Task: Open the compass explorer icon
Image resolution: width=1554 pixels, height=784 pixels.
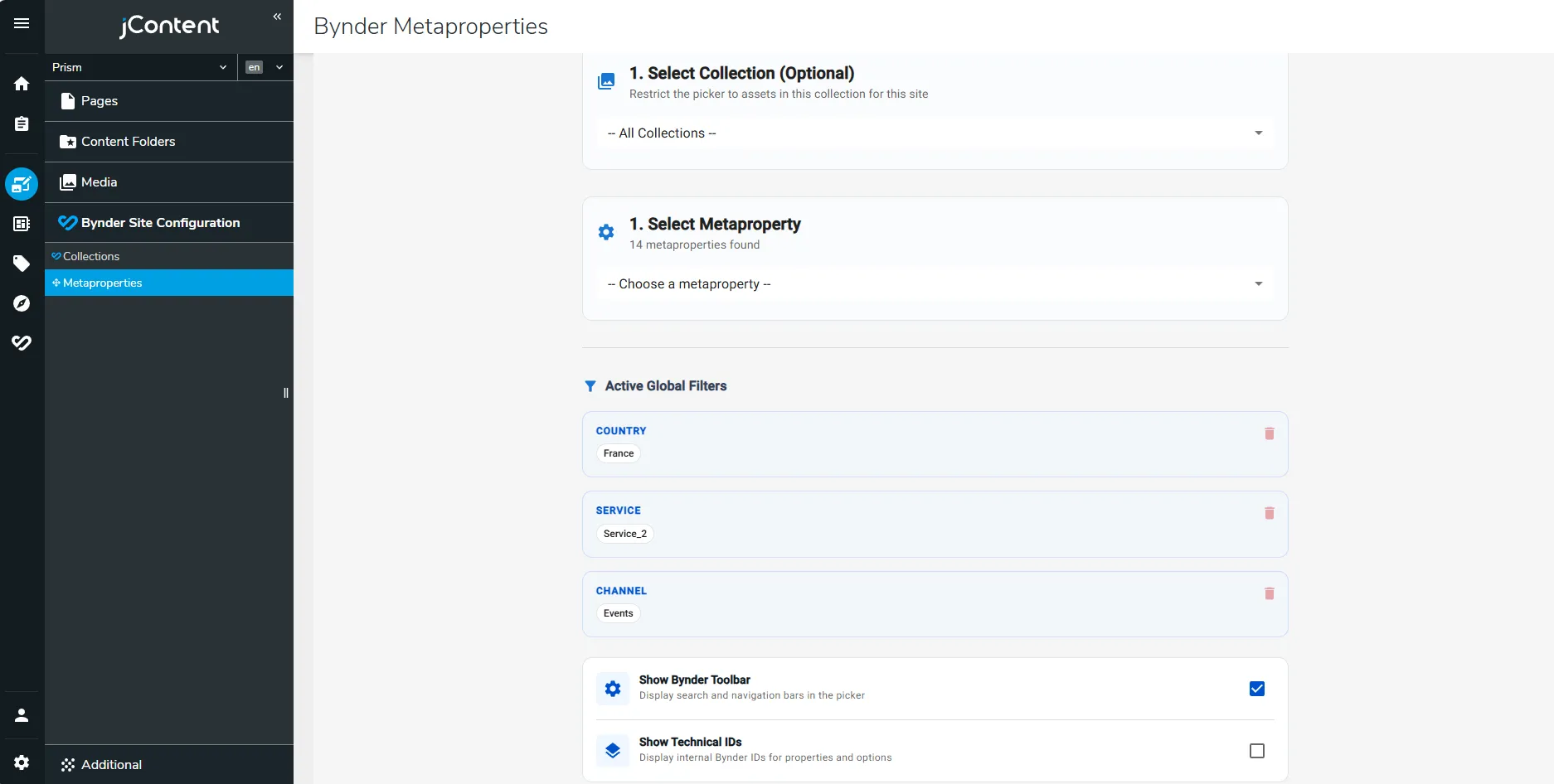Action: click(x=22, y=303)
